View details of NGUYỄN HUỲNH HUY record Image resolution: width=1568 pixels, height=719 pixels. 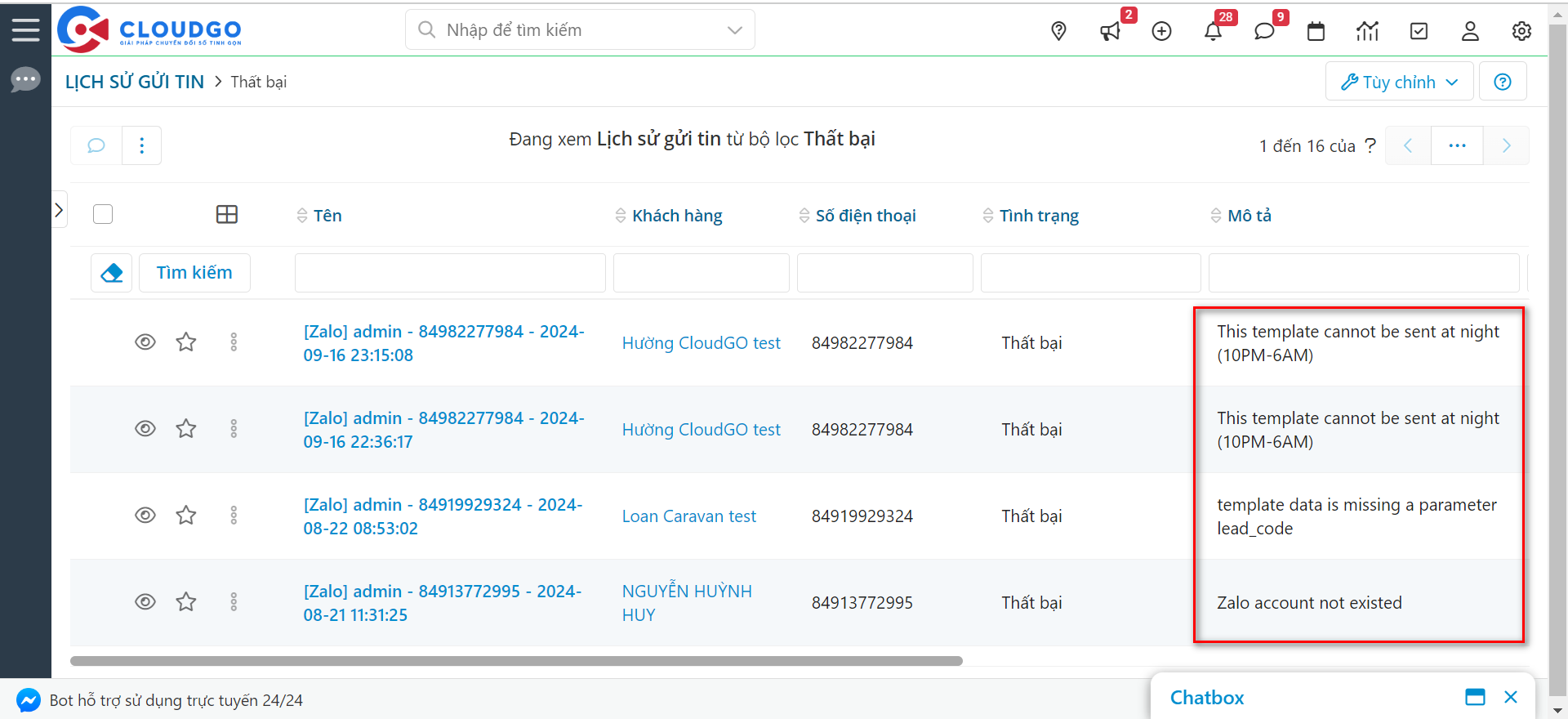pos(145,602)
